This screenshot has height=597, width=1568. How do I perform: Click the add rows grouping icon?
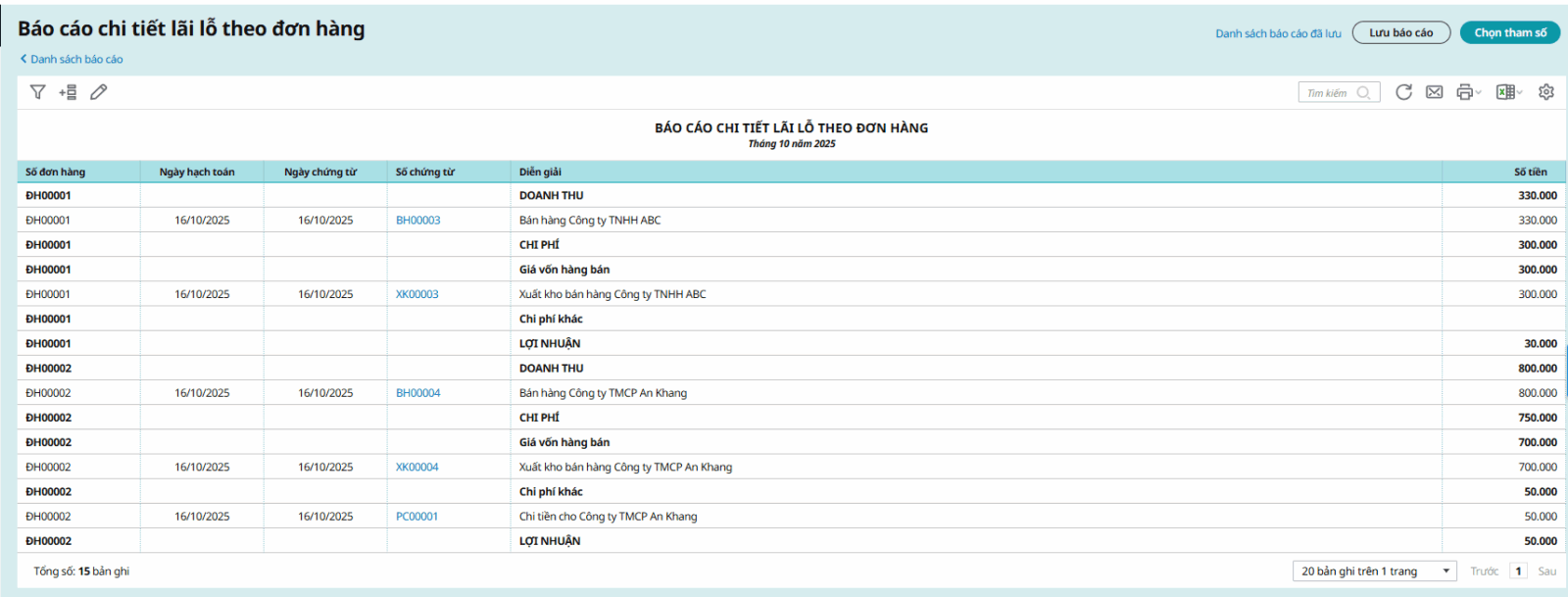click(x=68, y=92)
